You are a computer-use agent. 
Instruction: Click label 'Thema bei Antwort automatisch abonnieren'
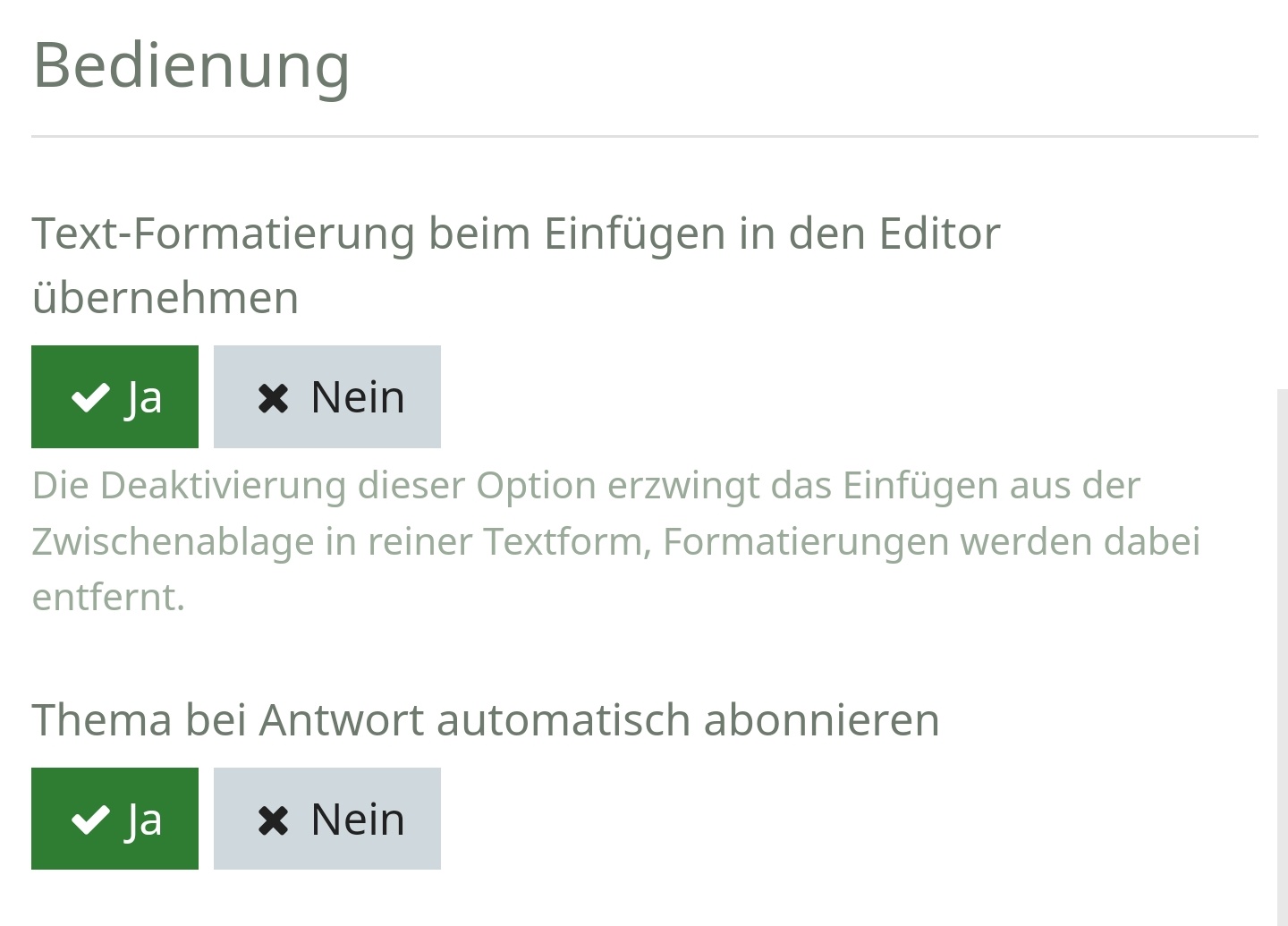[486, 719]
